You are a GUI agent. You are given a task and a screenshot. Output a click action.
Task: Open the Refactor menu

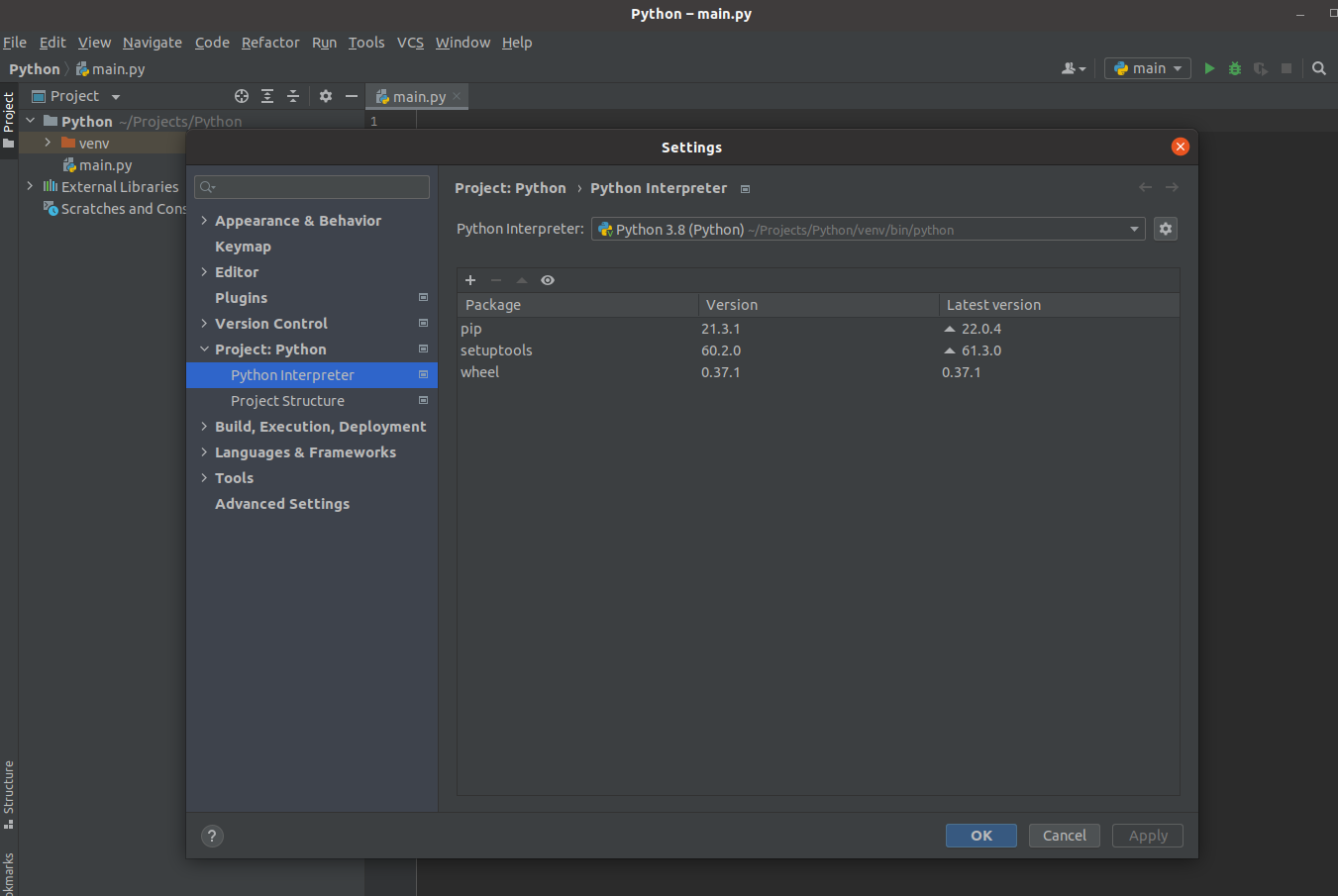270,43
